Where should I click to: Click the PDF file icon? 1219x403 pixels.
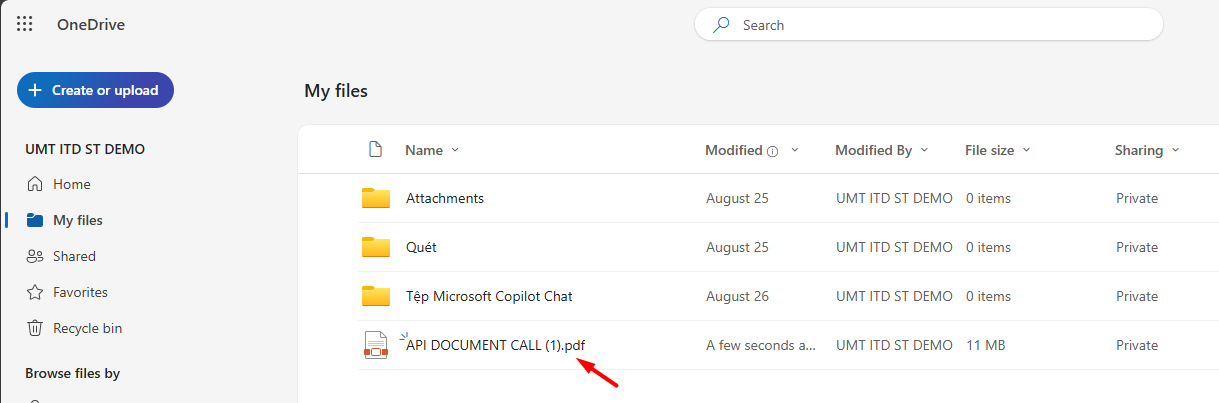[376, 345]
